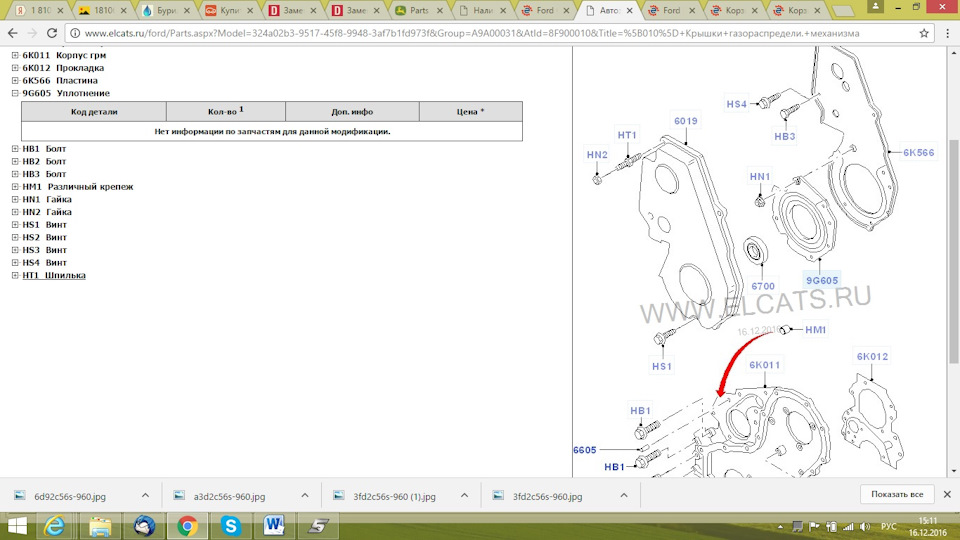Click the 9G605 label in the diagram

pyautogui.click(x=822, y=280)
